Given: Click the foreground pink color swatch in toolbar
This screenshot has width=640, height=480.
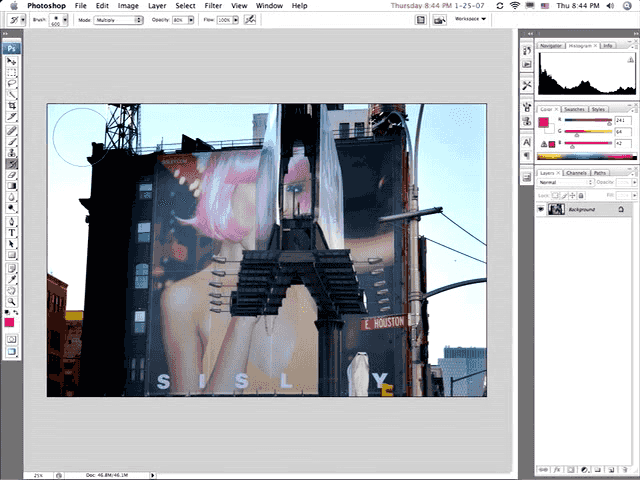Looking at the screenshot, I should (x=9, y=322).
